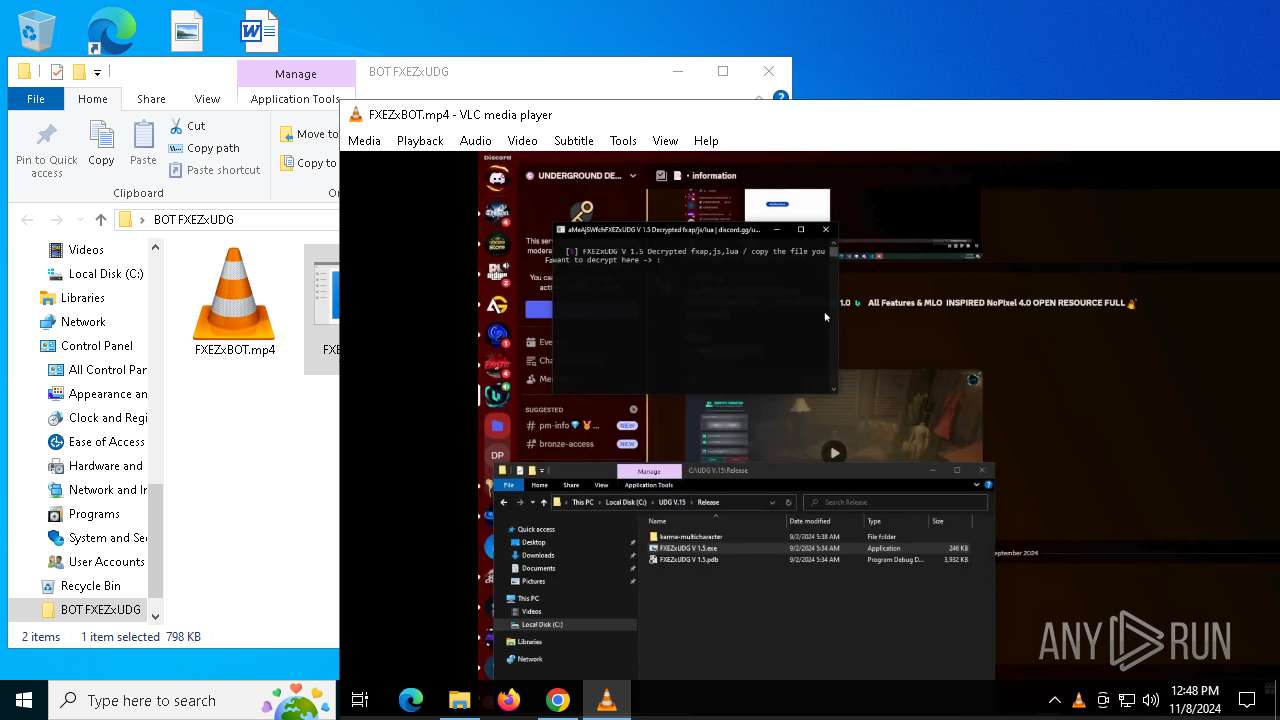
Task: Open VLC Help menu
Action: point(706,141)
